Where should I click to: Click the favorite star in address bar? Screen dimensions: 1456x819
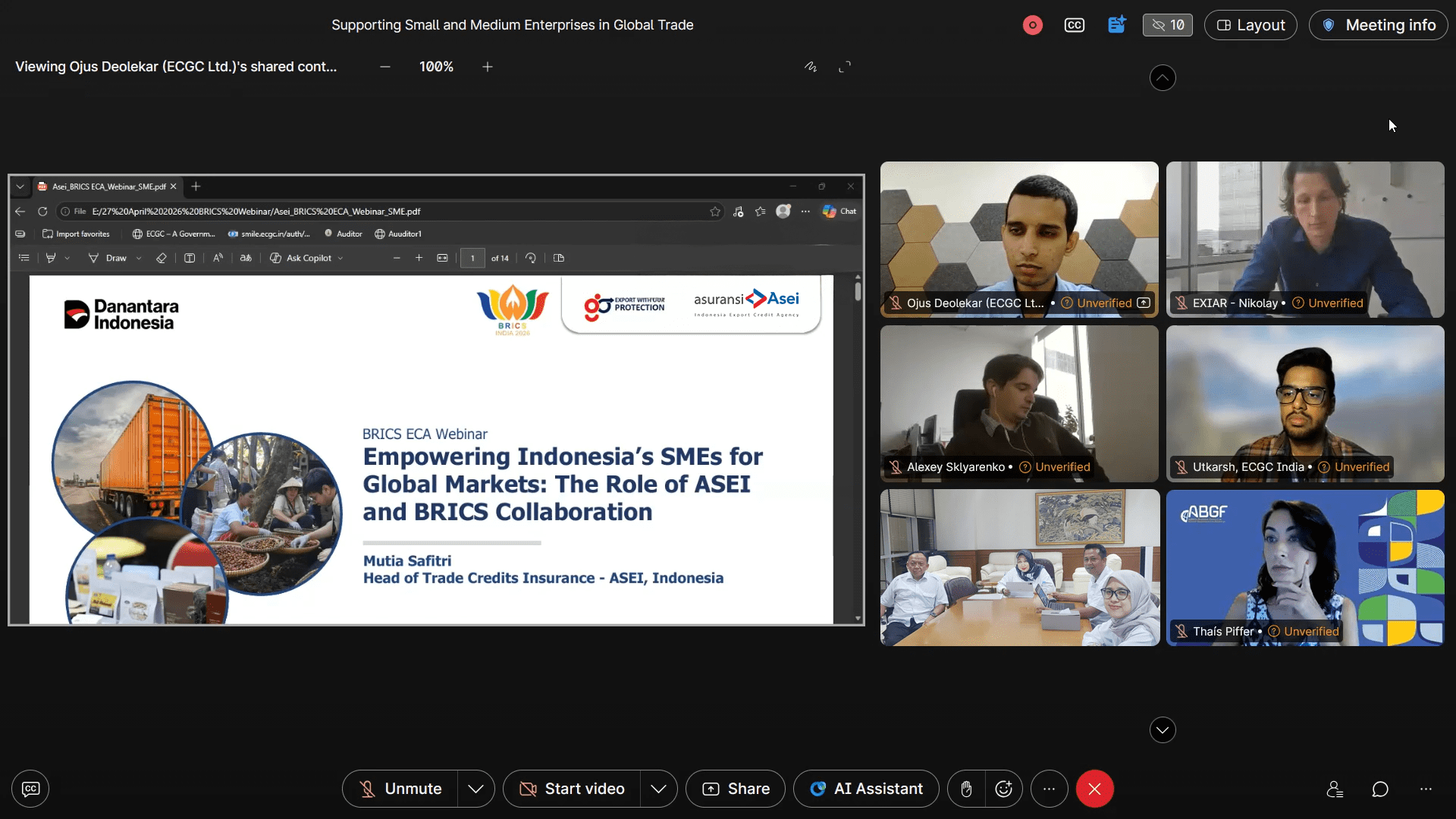715,212
